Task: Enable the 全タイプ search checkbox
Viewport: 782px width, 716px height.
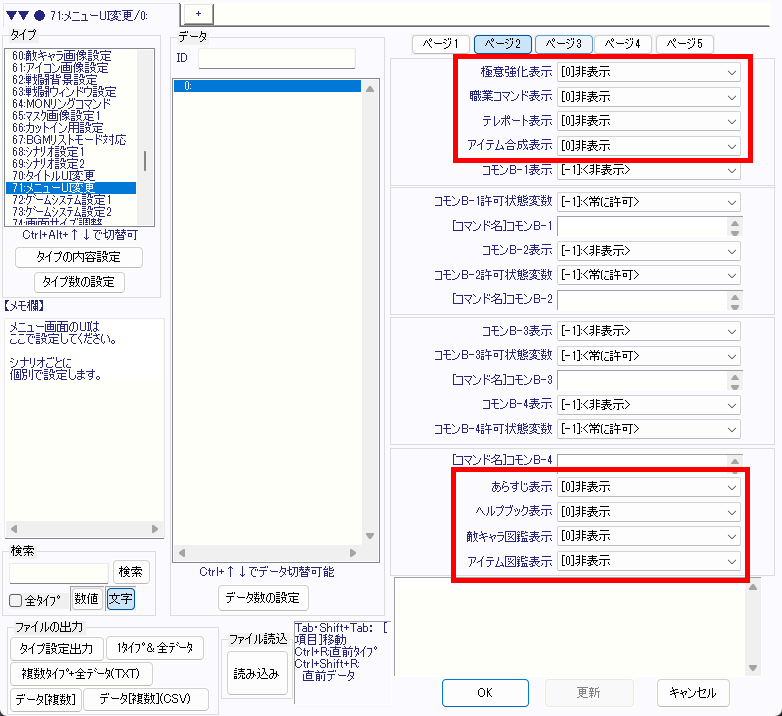Action: click(16, 600)
